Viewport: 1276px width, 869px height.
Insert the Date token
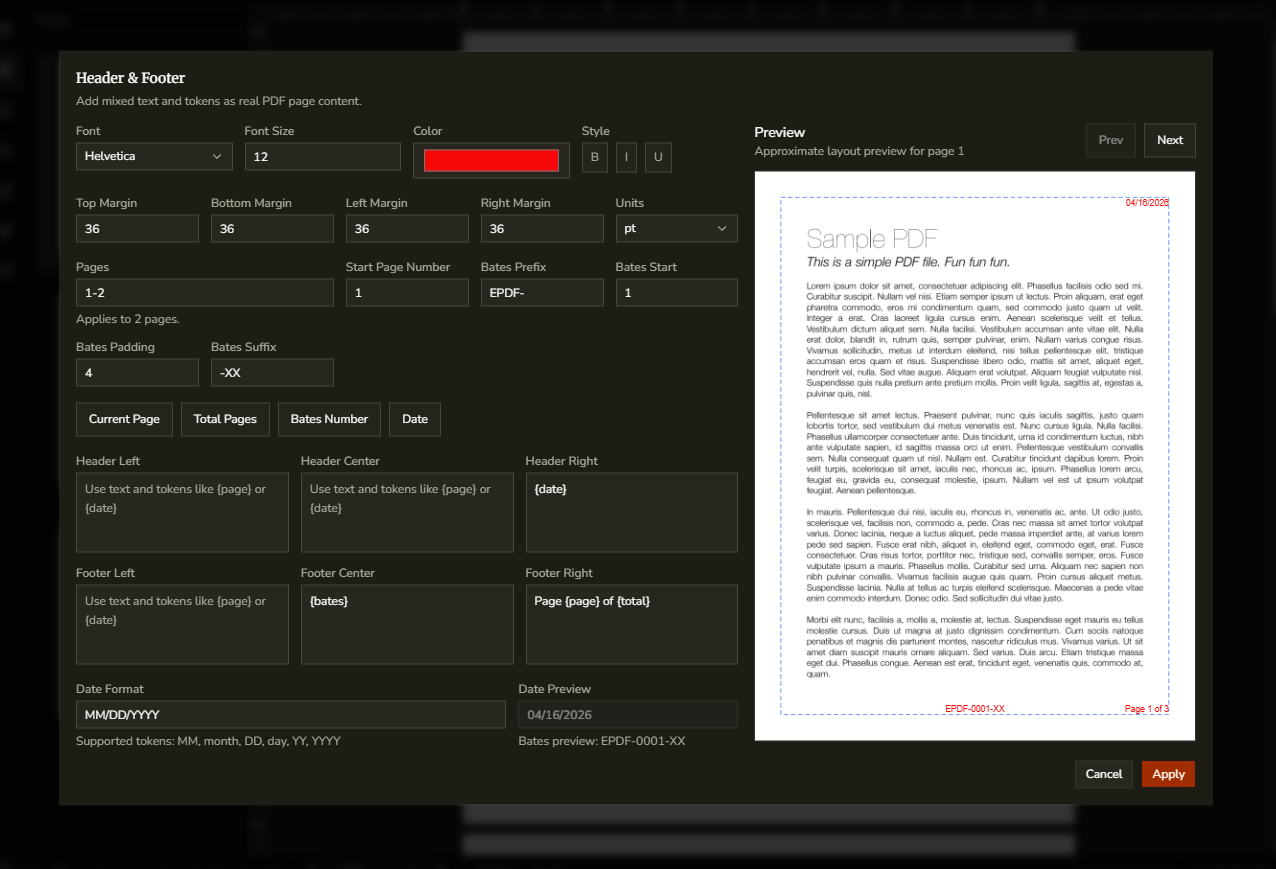click(x=415, y=419)
